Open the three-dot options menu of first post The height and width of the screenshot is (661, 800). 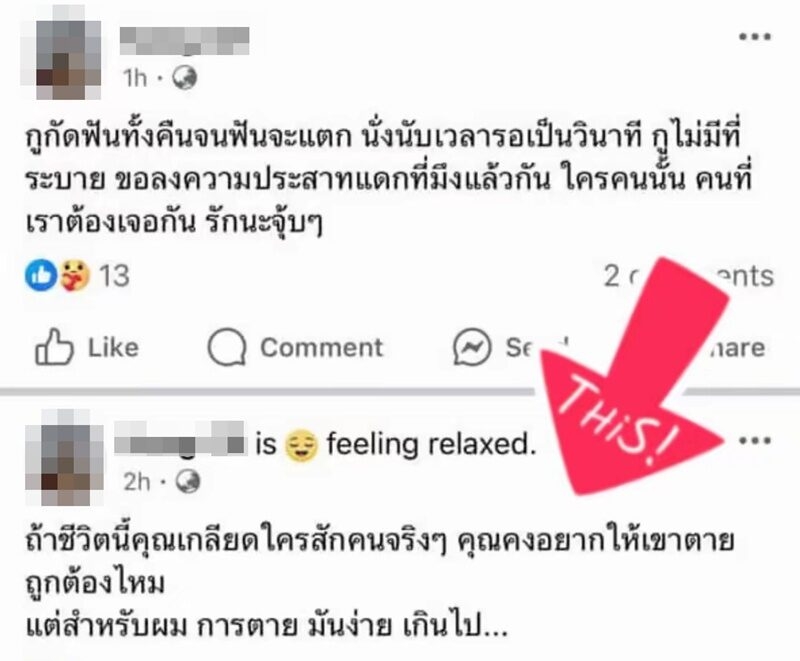[755, 36]
